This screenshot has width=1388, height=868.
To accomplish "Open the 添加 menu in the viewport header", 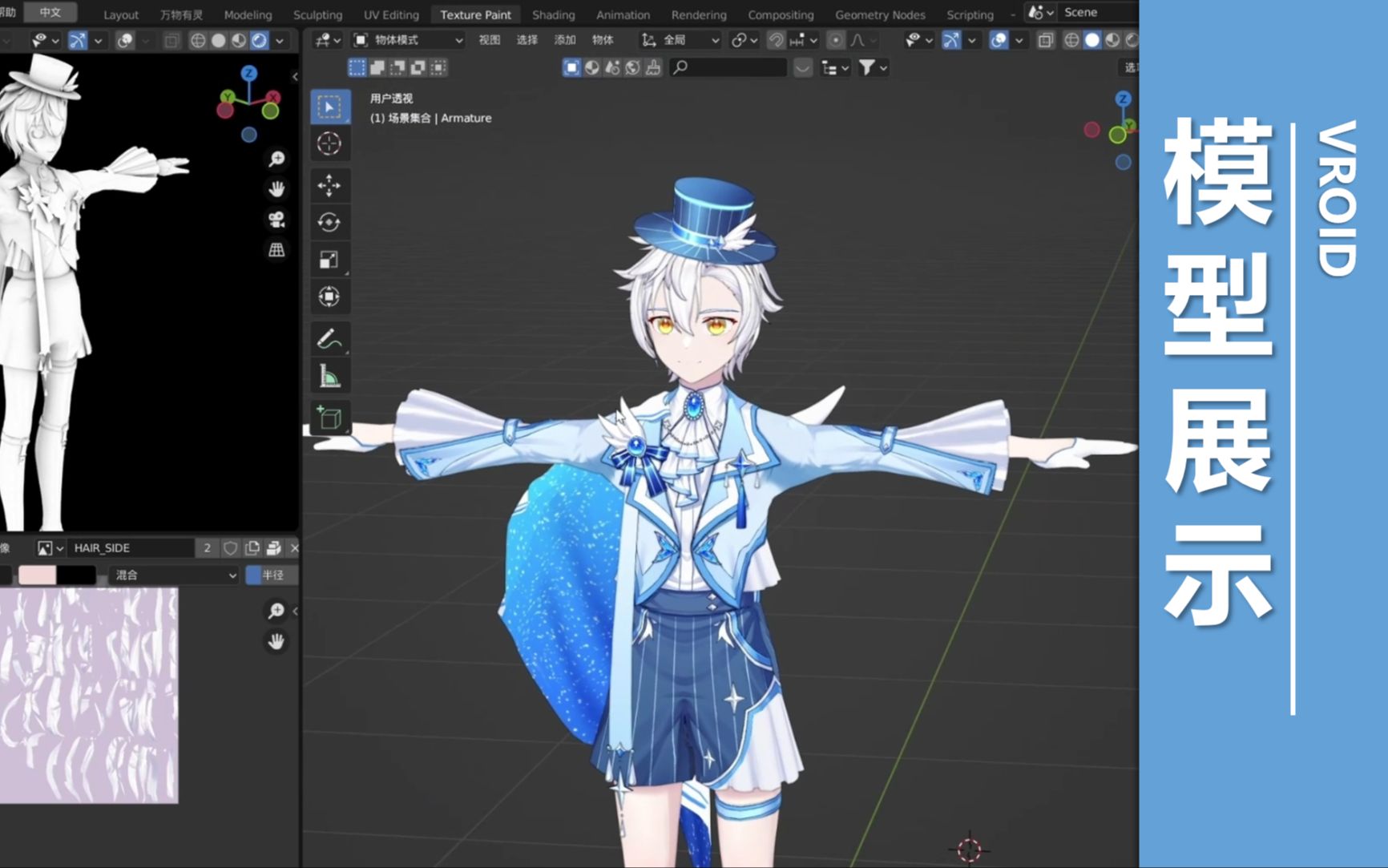I will 565,40.
